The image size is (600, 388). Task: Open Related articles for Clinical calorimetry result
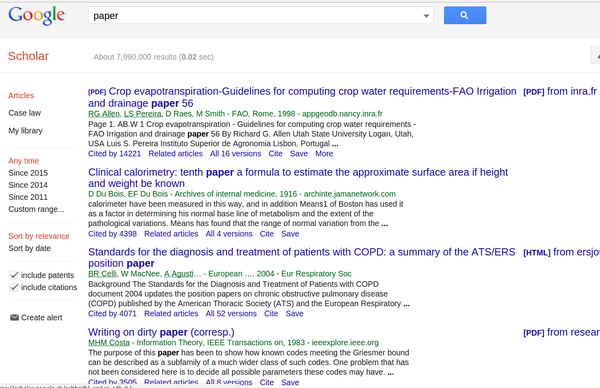click(x=171, y=234)
